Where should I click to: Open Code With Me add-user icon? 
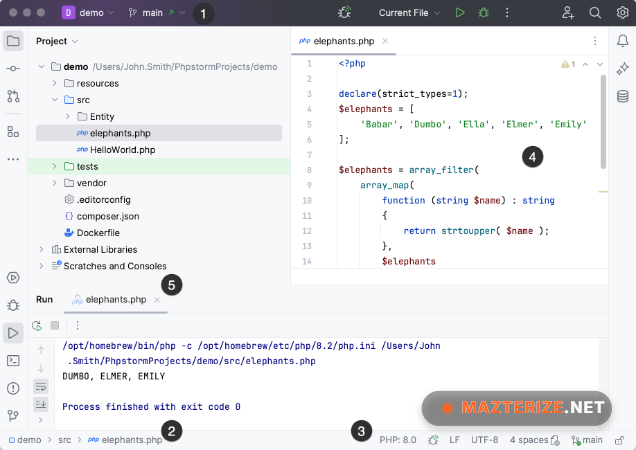[567, 13]
